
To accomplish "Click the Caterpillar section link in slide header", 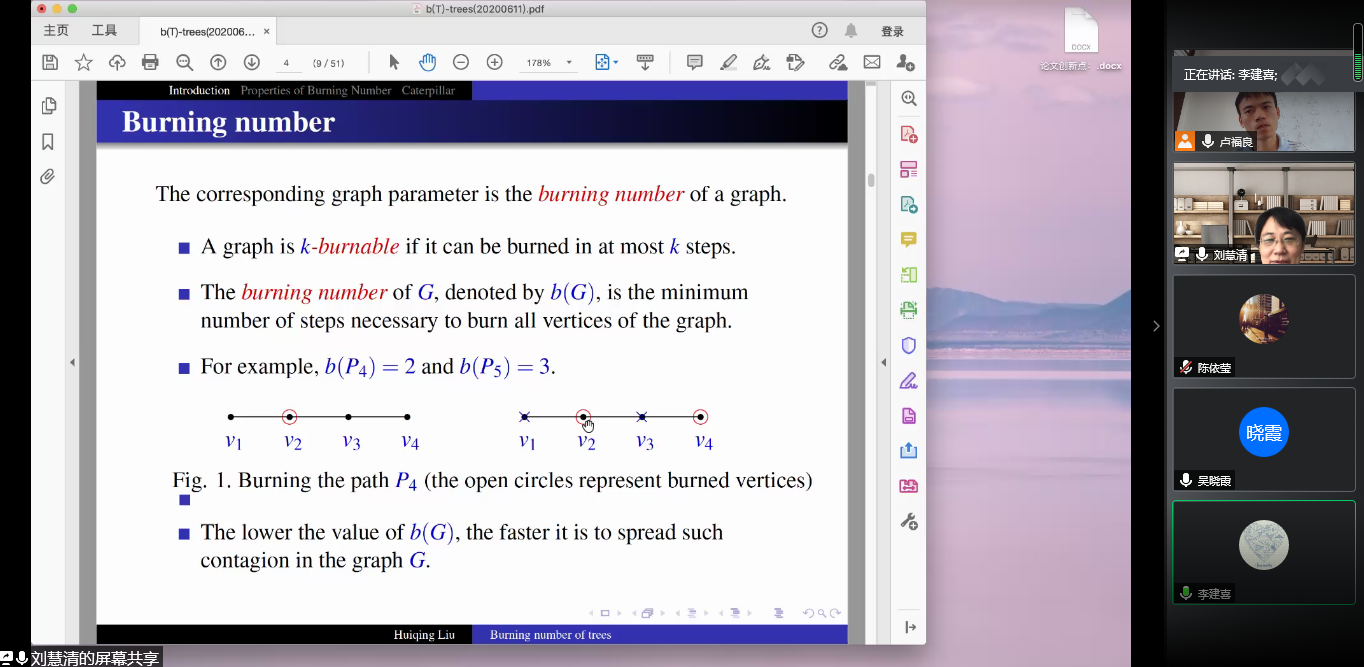I will (x=428, y=91).
